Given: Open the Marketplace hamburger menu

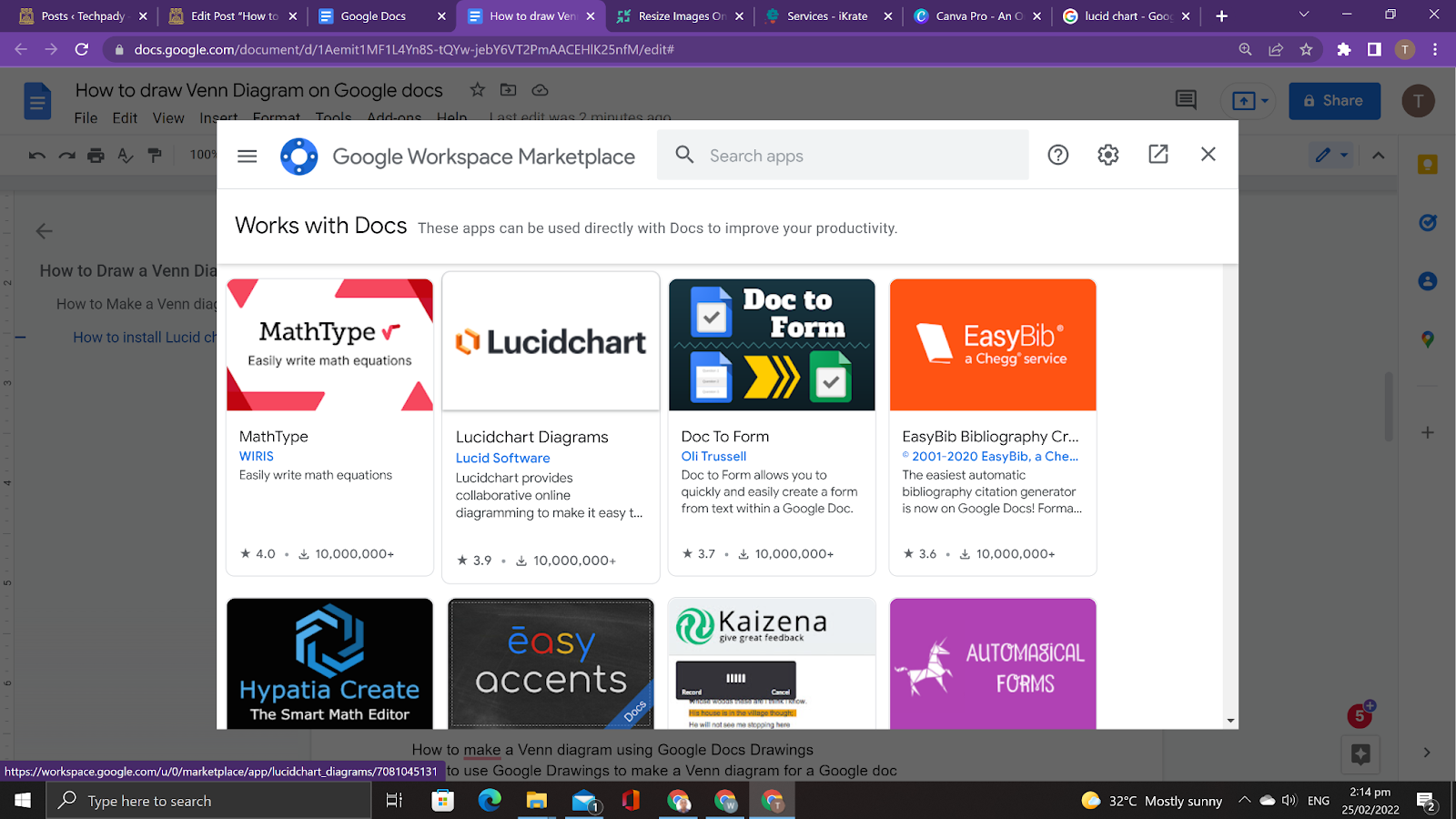Looking at the screenshot, I should tap(247, 157).
